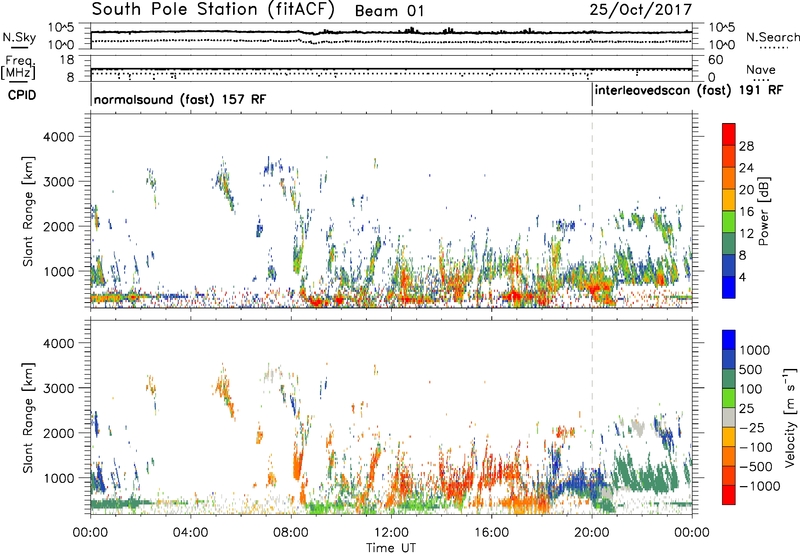The height and width of the screenshot is (554, 800).
Task: Click the 'South Pole Station (fitACF)' title
Action: (213, 10)
